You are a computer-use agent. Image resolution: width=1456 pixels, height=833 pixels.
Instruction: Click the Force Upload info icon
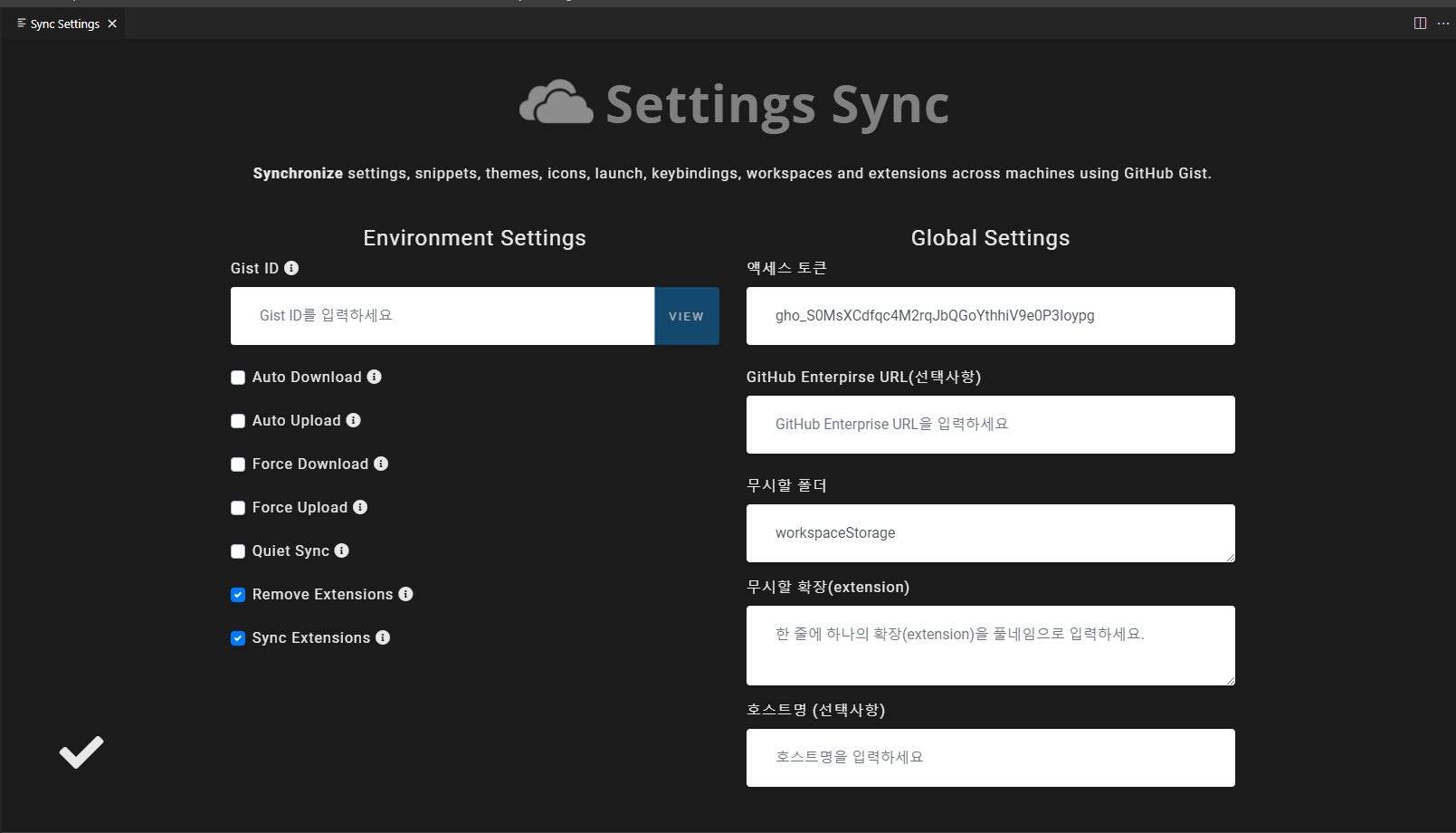click(360, 507)
